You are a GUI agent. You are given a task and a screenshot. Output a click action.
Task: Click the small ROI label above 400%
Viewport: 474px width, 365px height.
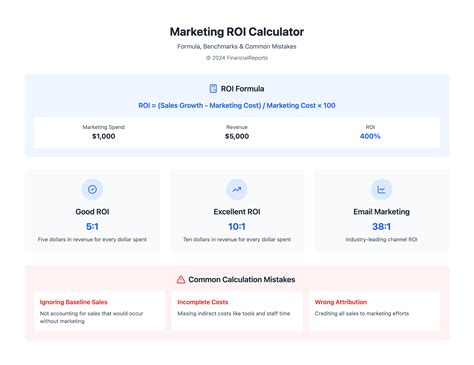tap(370, 127)
